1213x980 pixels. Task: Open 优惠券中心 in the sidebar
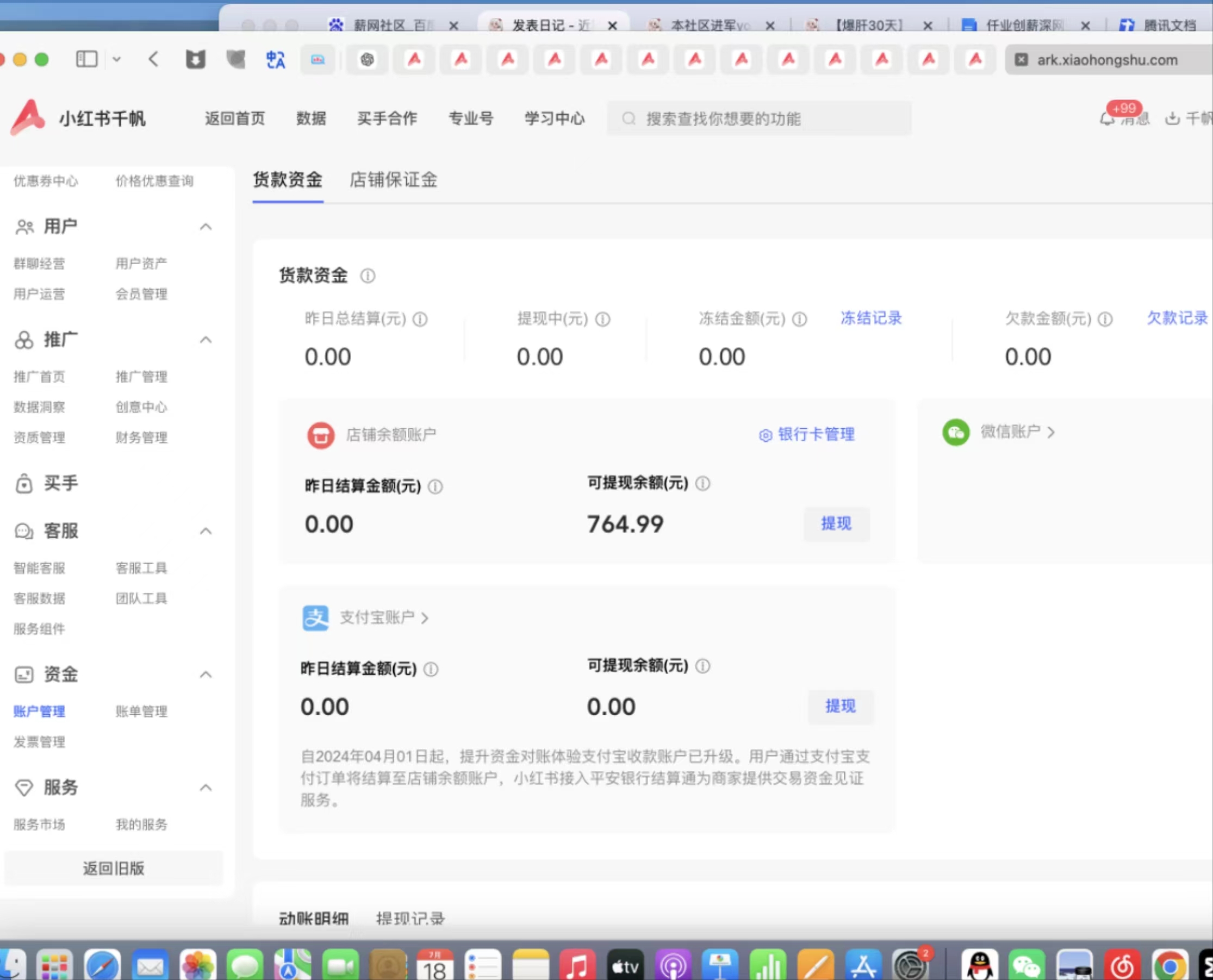click(x=46, y=181)
